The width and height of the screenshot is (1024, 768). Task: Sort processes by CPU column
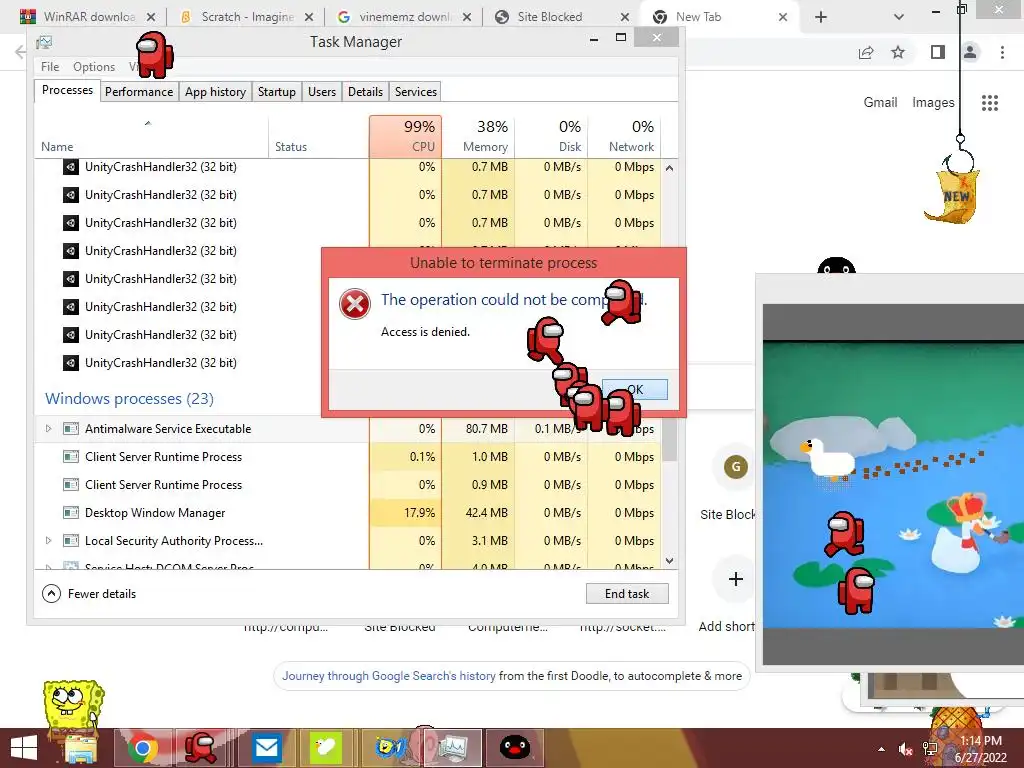pyautogui.click(x=406, y=136)
